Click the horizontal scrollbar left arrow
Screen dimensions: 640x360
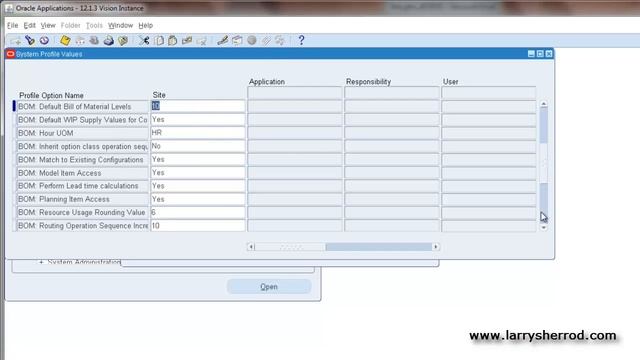[251, 247]
